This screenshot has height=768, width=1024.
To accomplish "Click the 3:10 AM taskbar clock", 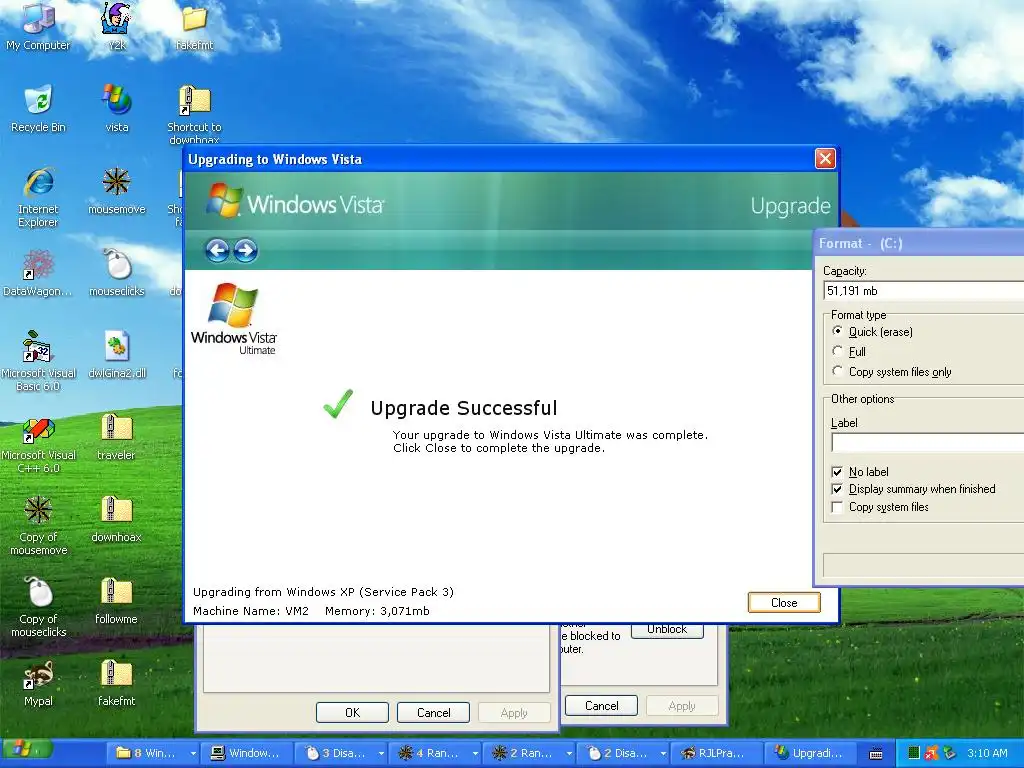I will pos(987,753).
